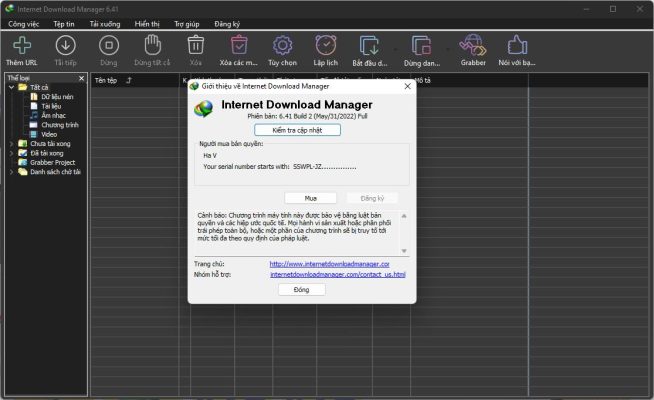Expand the Đã tải xong tree node
This screenshot has height=400, width=654.
pos(11,153)
